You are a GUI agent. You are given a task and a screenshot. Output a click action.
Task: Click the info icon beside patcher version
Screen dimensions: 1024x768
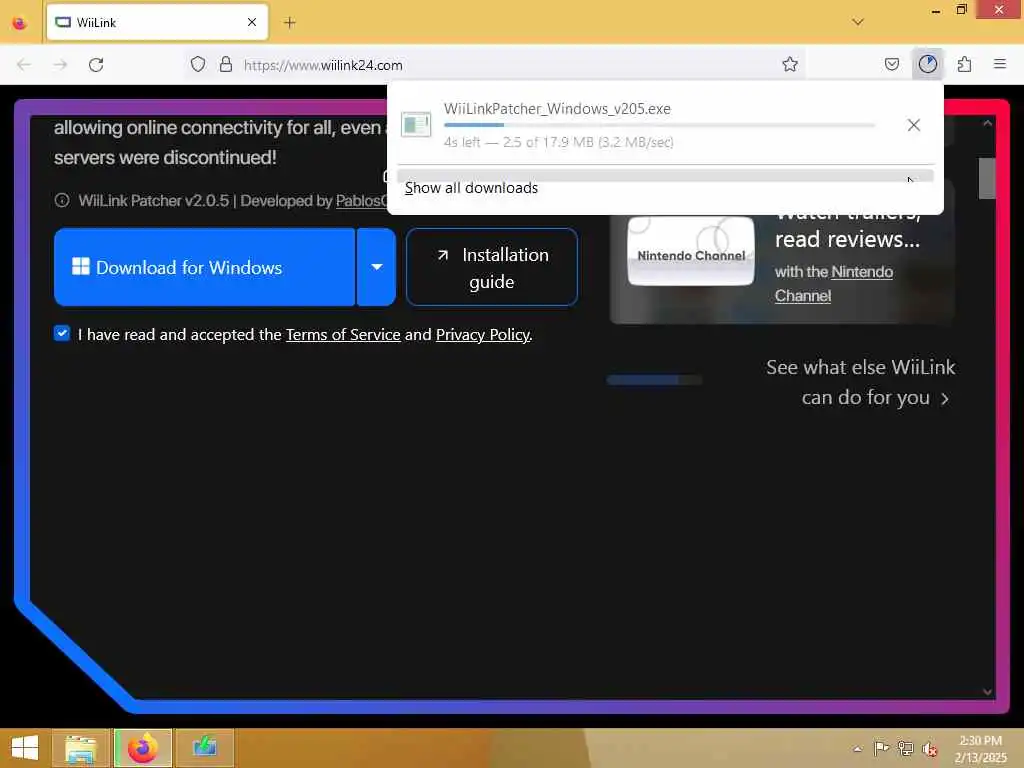pyautogui.click(x=62, y=200)
